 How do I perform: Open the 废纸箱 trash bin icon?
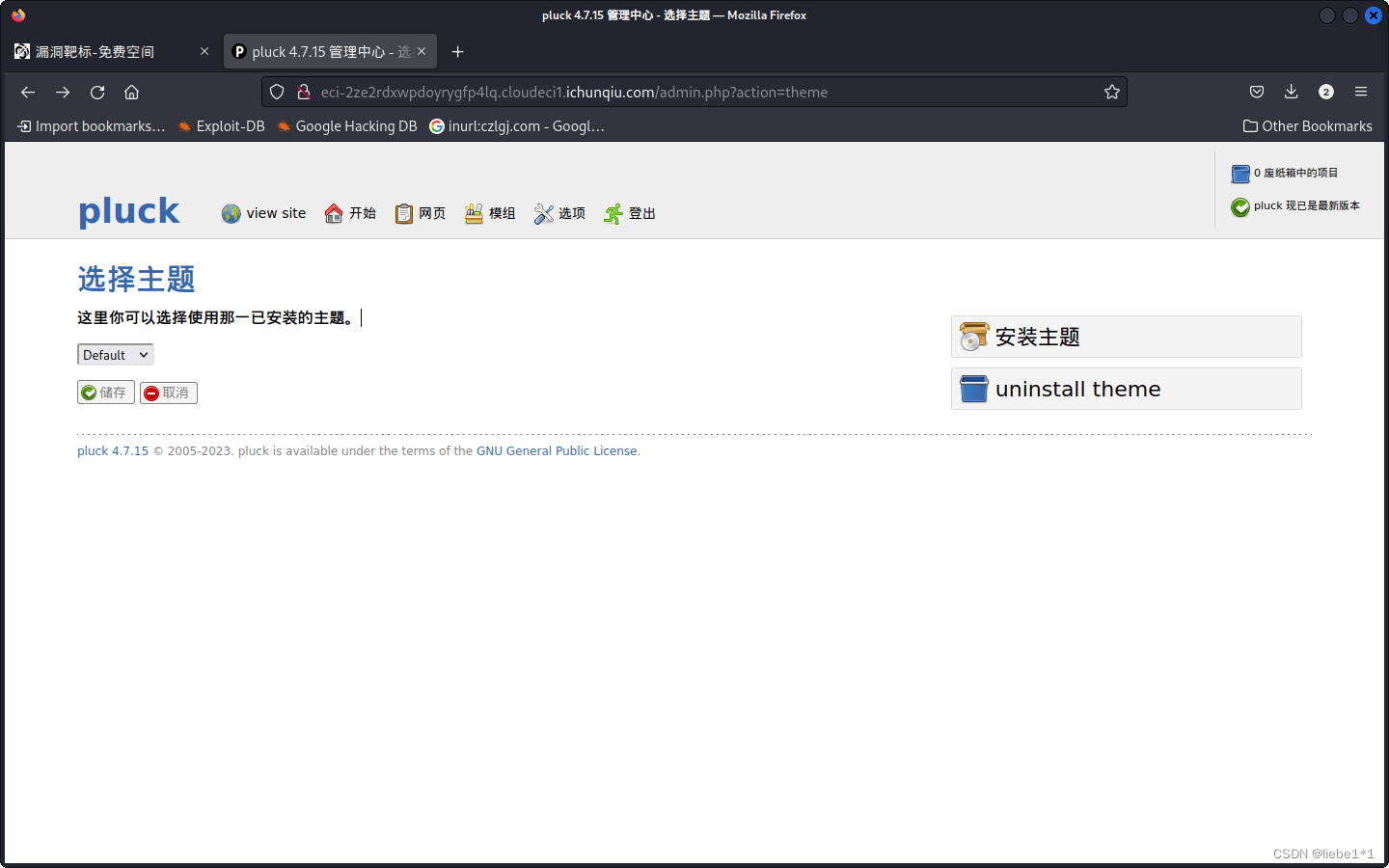tap(1240, 174)
